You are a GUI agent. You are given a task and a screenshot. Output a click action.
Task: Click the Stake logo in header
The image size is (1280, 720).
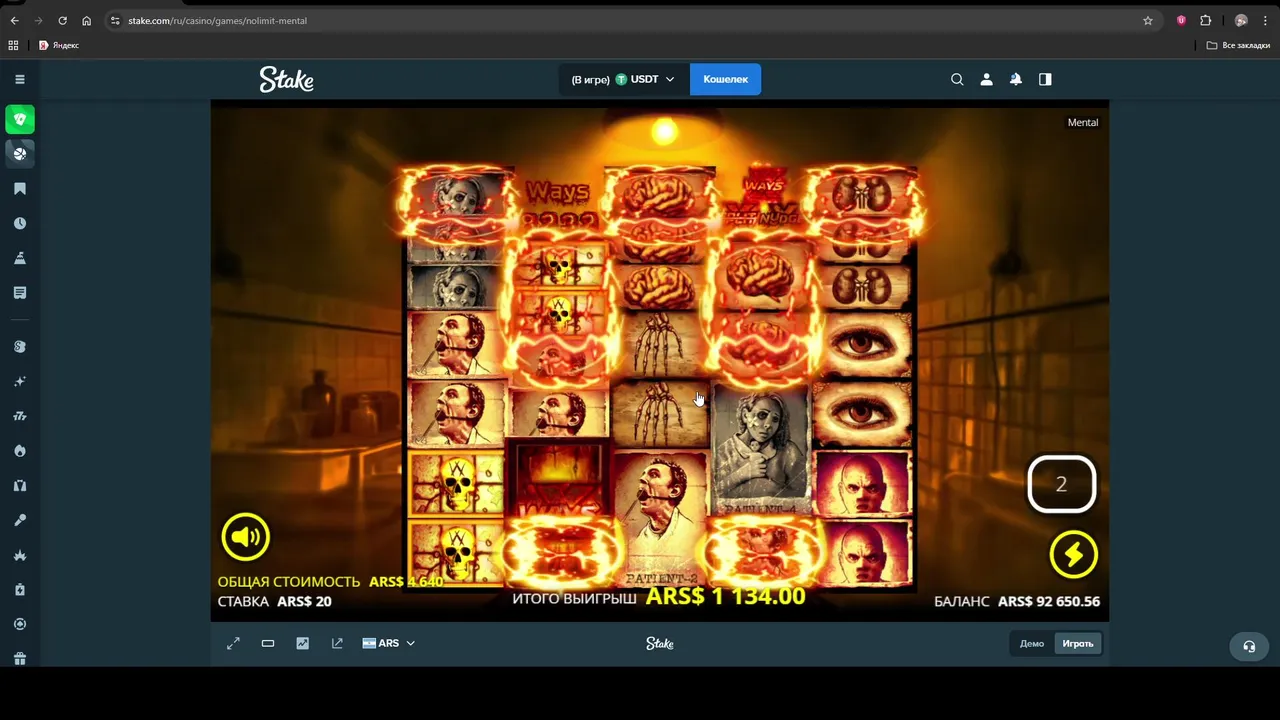287,79
